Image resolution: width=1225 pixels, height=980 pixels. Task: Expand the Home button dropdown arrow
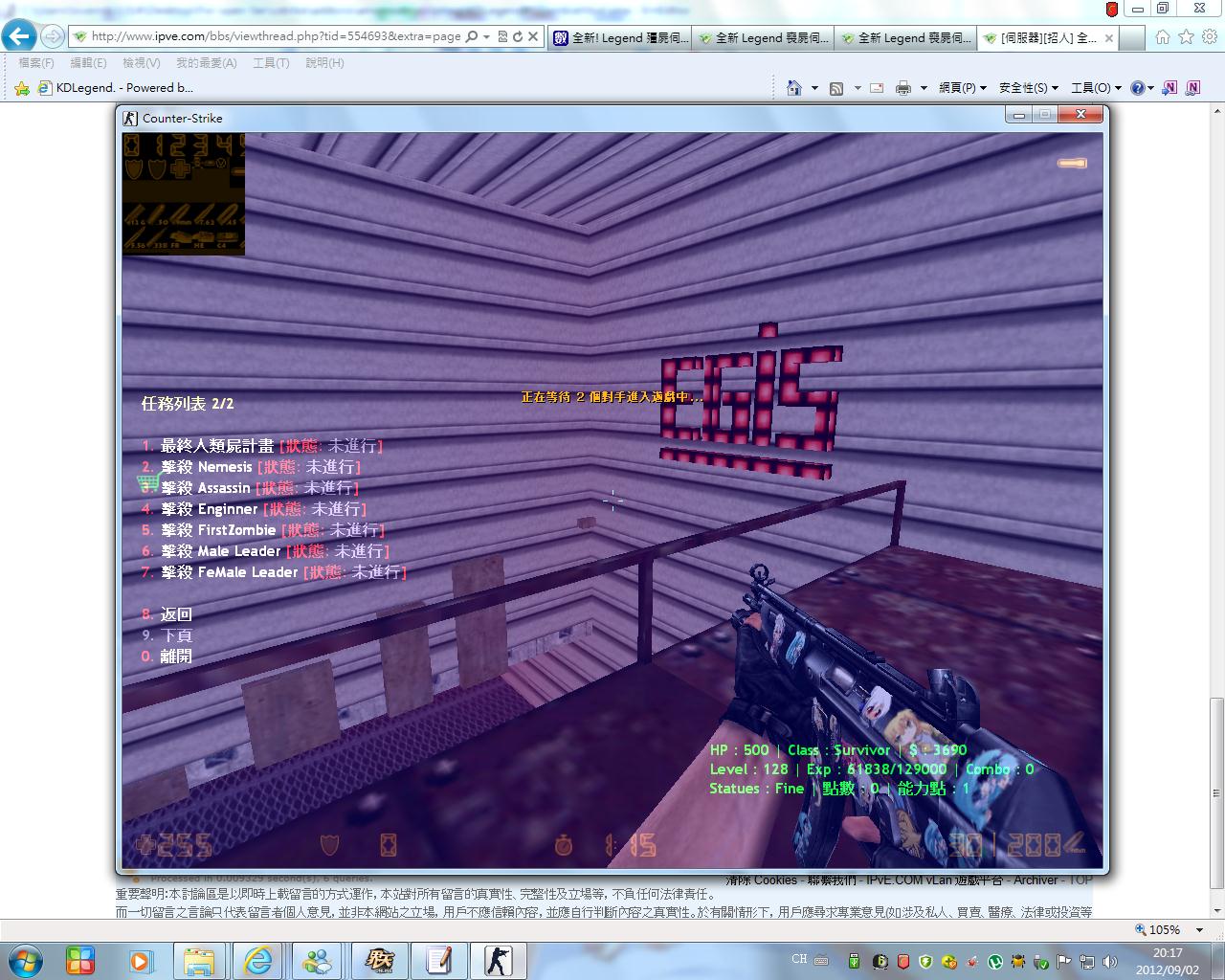click(814, 88)
